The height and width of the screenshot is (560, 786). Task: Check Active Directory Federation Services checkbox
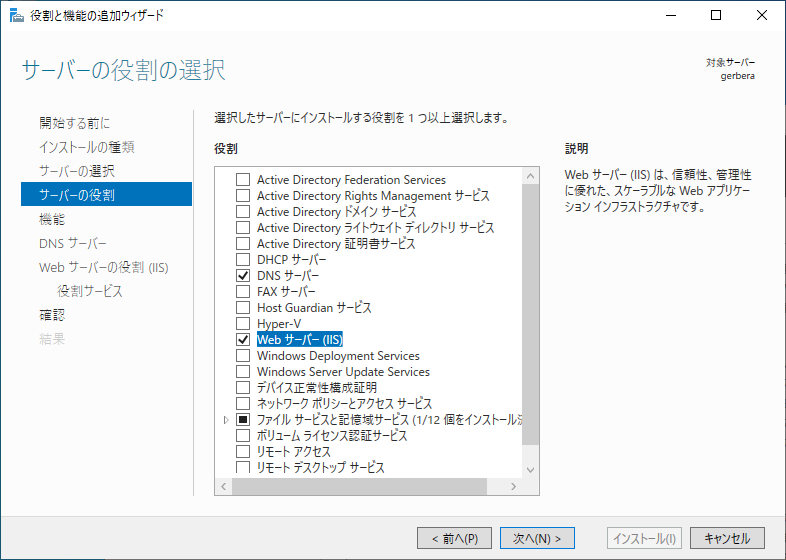pos(243,179)
